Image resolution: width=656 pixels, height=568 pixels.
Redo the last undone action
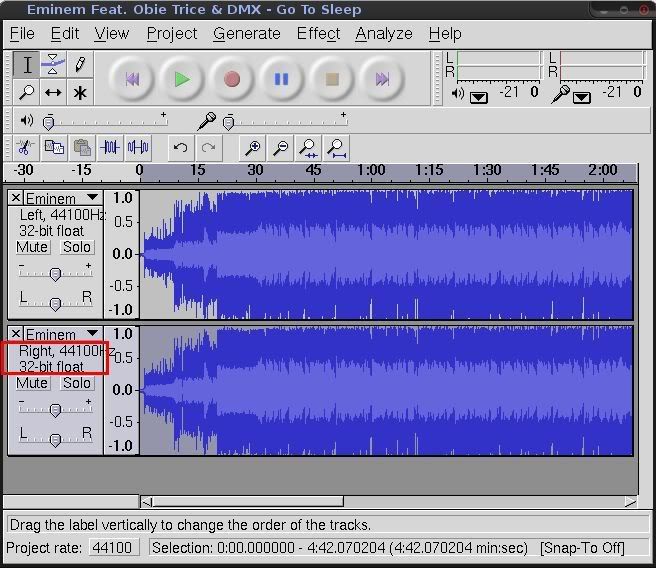tap(208, 148)
